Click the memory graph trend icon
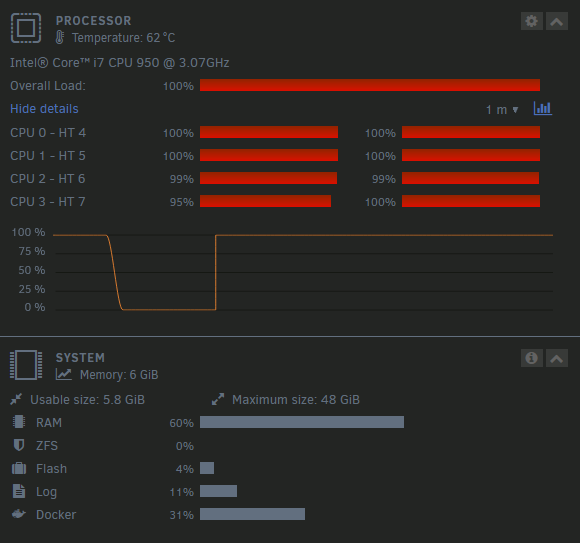580x543 pixels. click(x=64, y=374)
